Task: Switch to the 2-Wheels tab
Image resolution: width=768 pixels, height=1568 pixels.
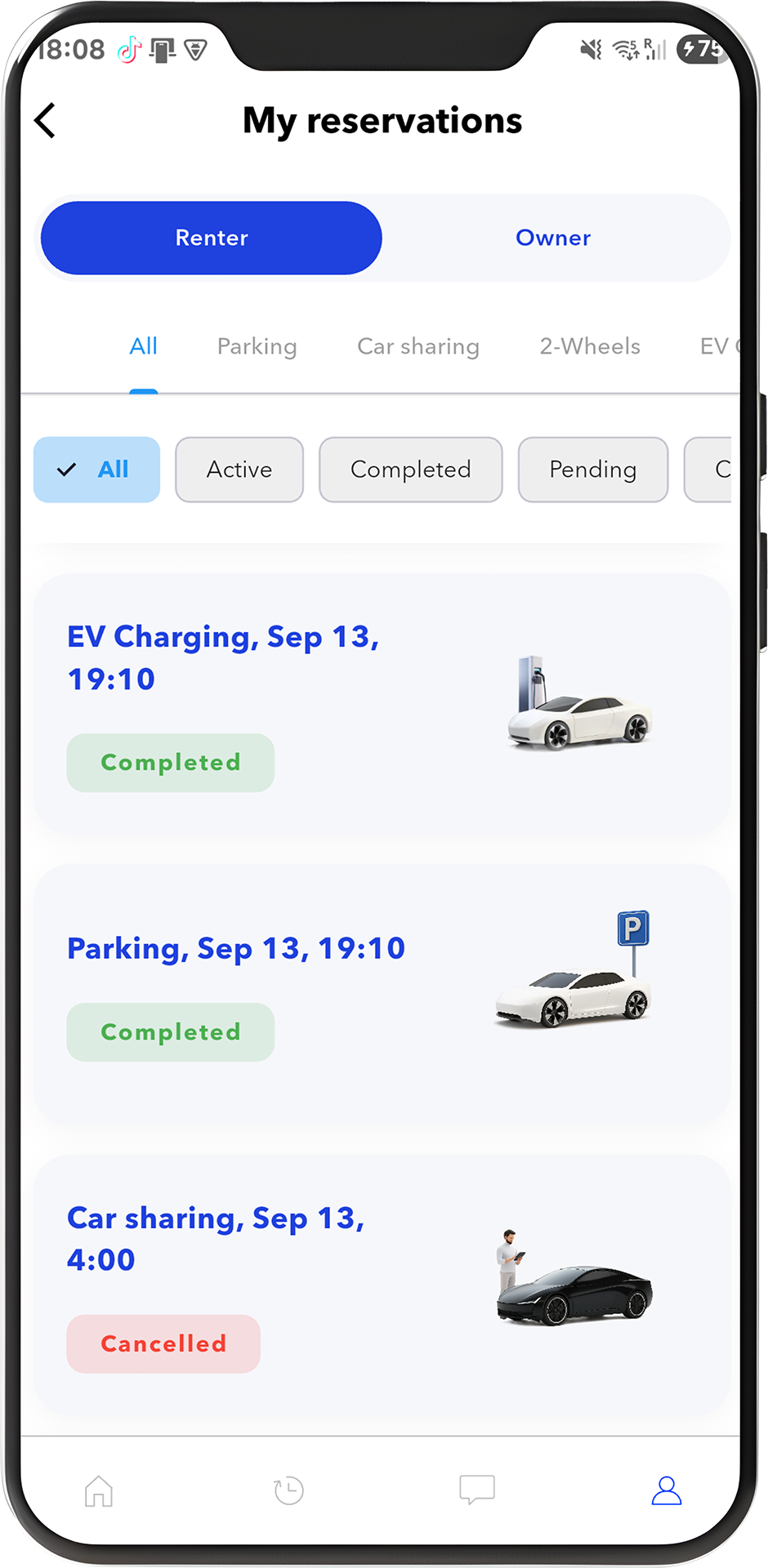Action: (x=590, y=346)
